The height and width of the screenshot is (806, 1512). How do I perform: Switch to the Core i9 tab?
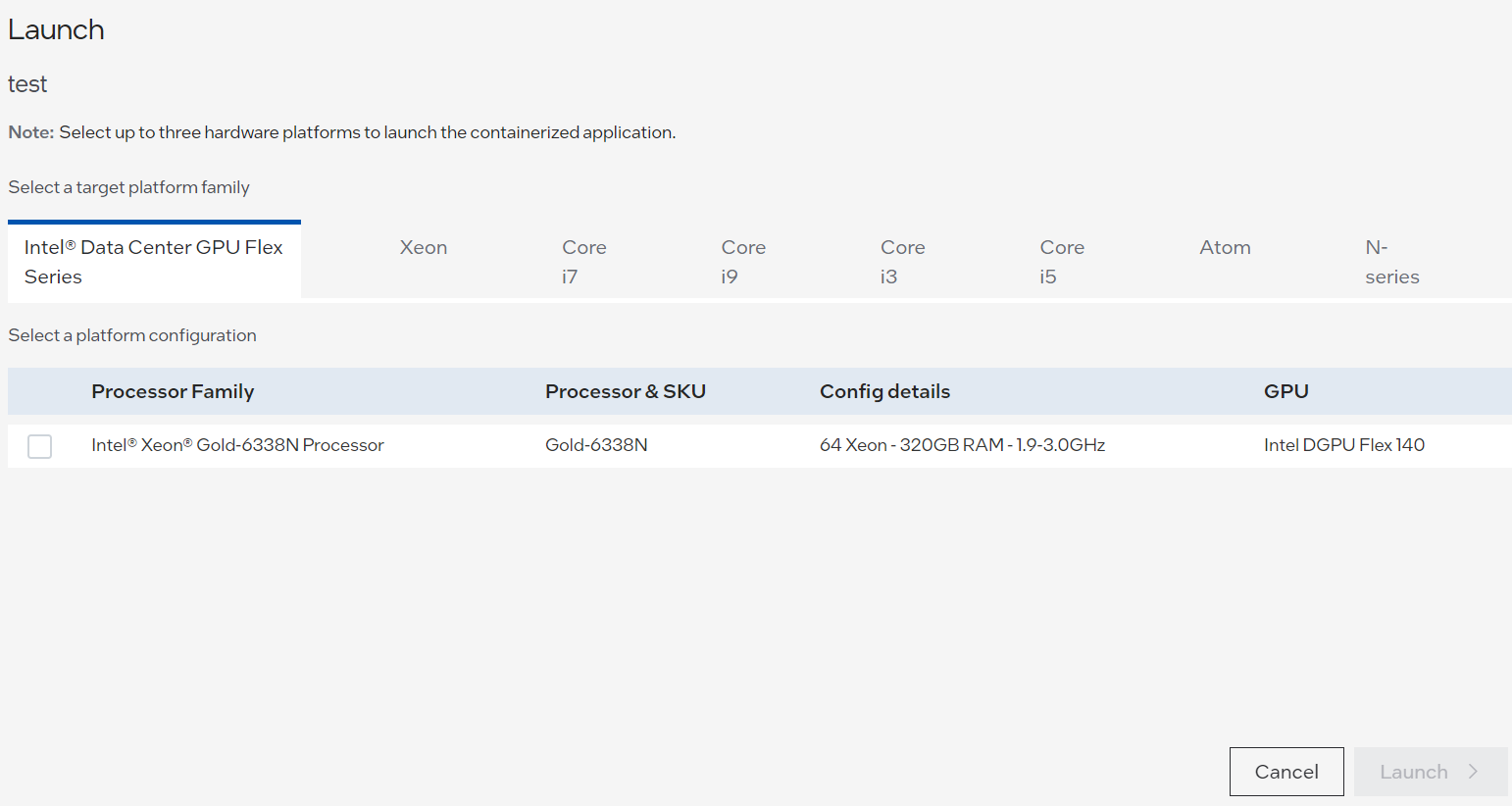[743, 261]
